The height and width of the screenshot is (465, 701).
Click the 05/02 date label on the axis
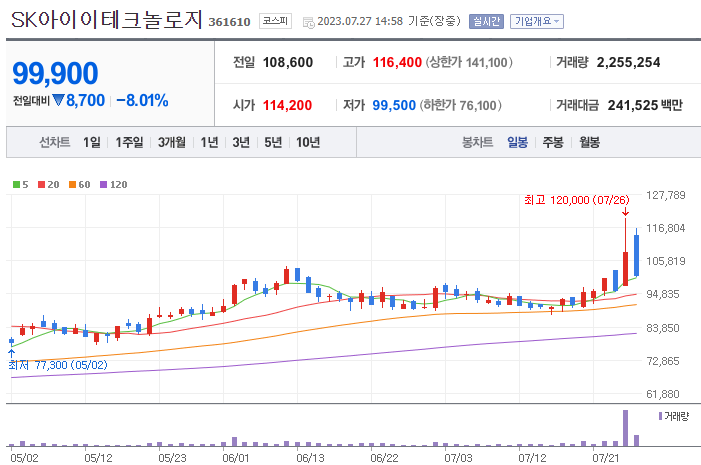[24, 458]
